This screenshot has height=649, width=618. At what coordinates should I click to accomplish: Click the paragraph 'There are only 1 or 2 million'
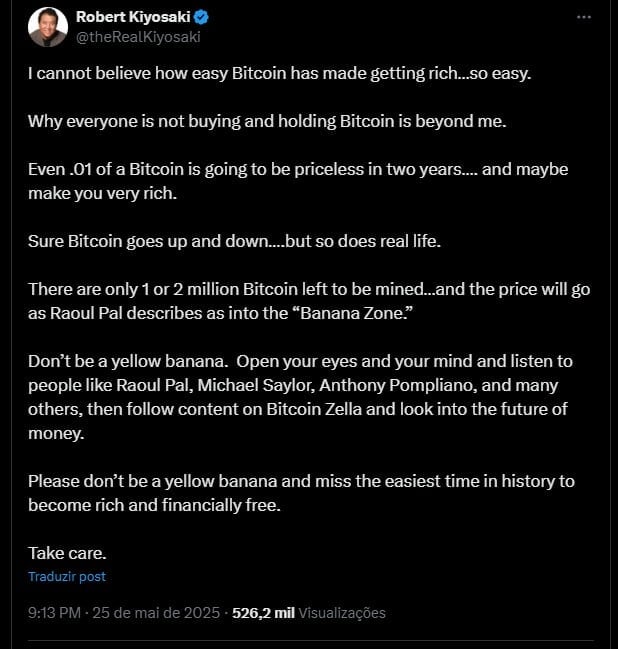[x=309, y=301]
